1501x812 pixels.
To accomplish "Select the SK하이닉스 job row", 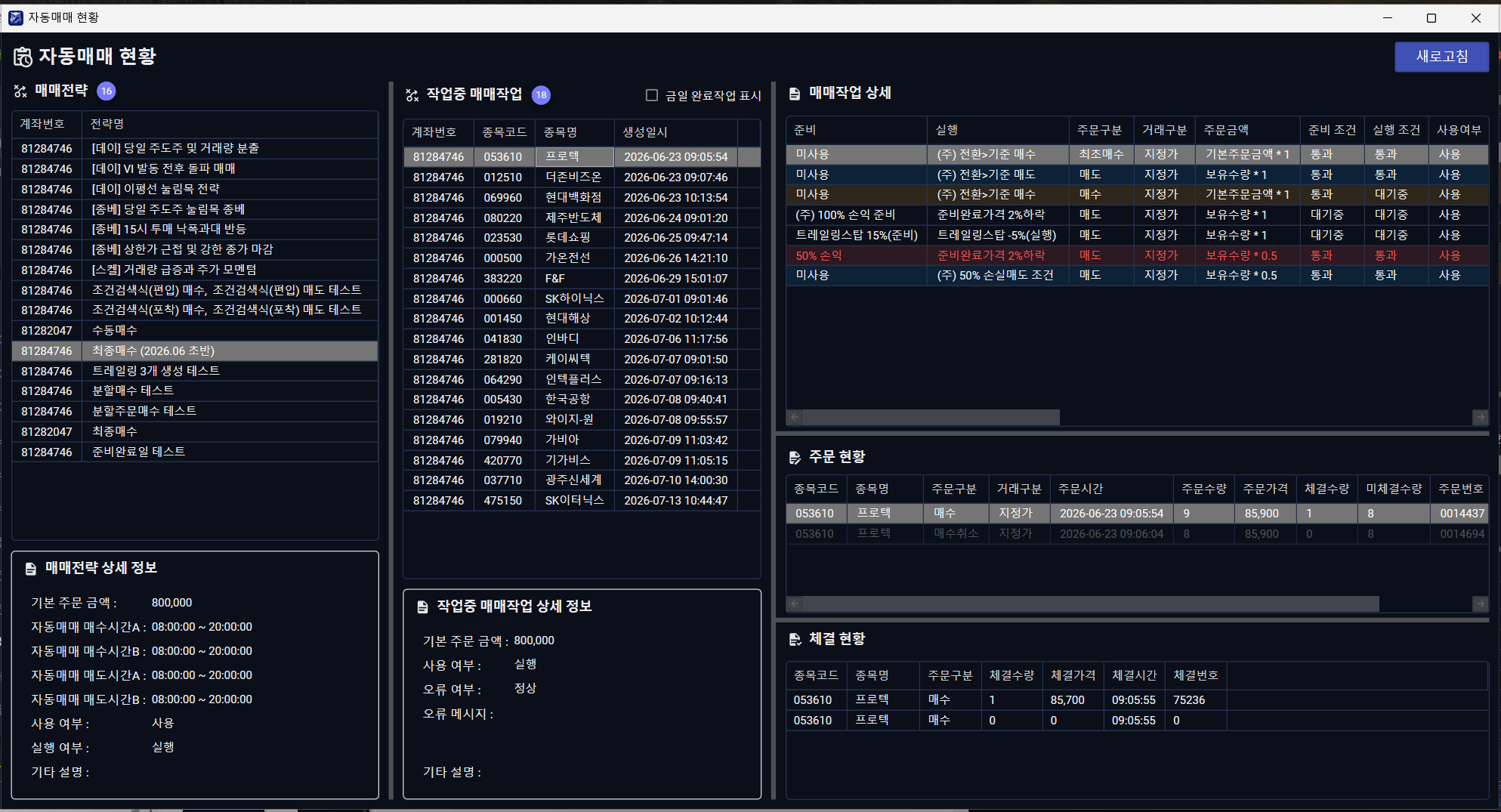I will pos(582,299).
